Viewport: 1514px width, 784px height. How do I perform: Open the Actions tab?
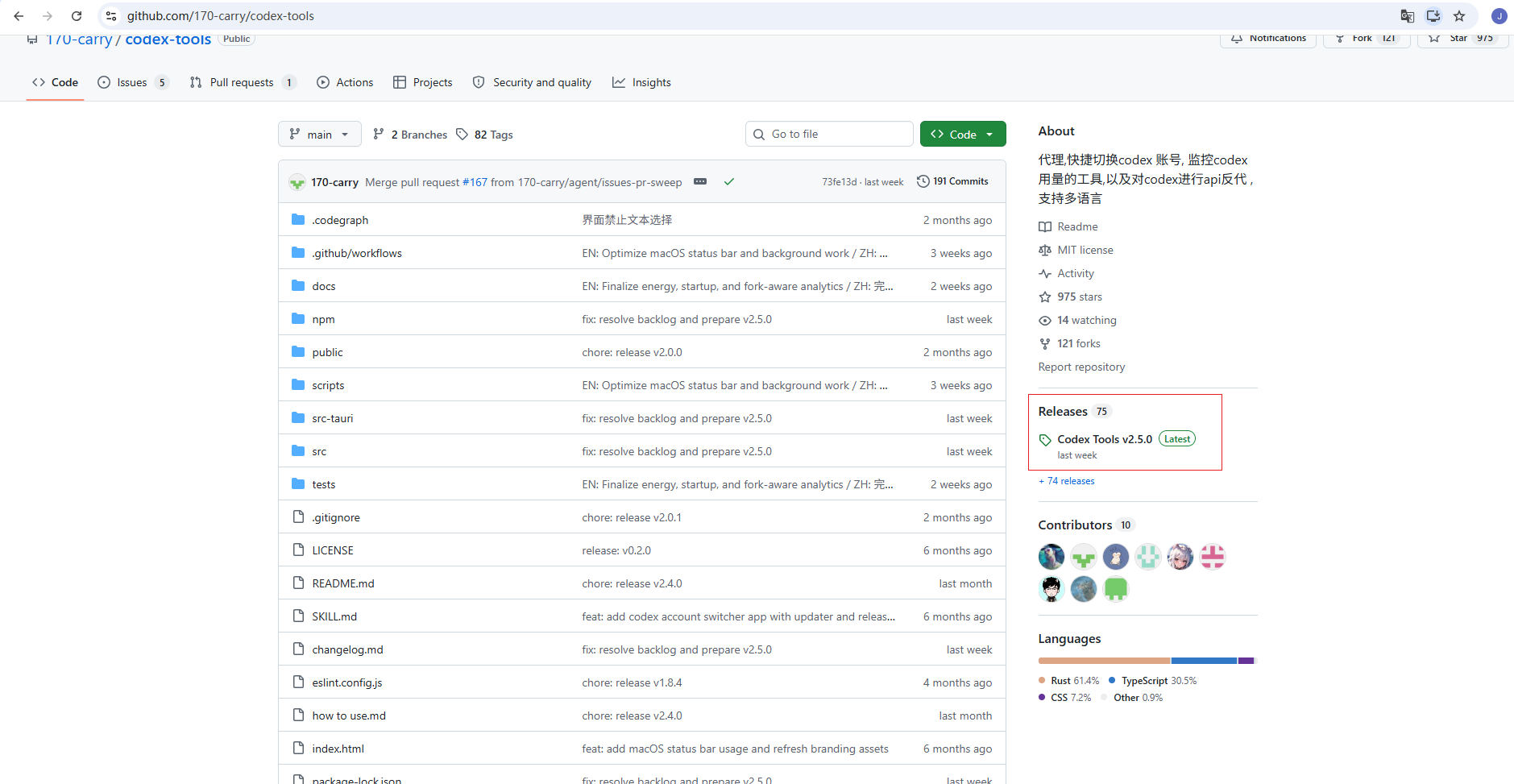point(345,82)
